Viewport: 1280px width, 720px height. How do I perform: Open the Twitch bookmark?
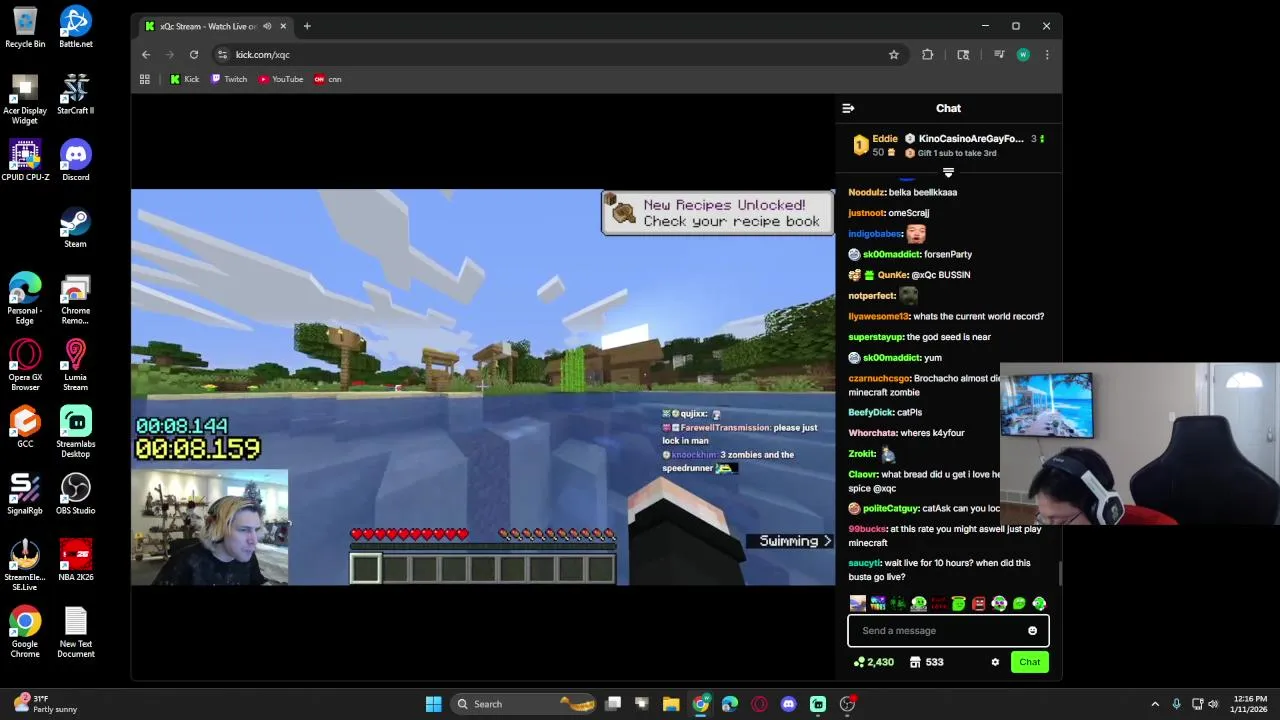(229, 79)
